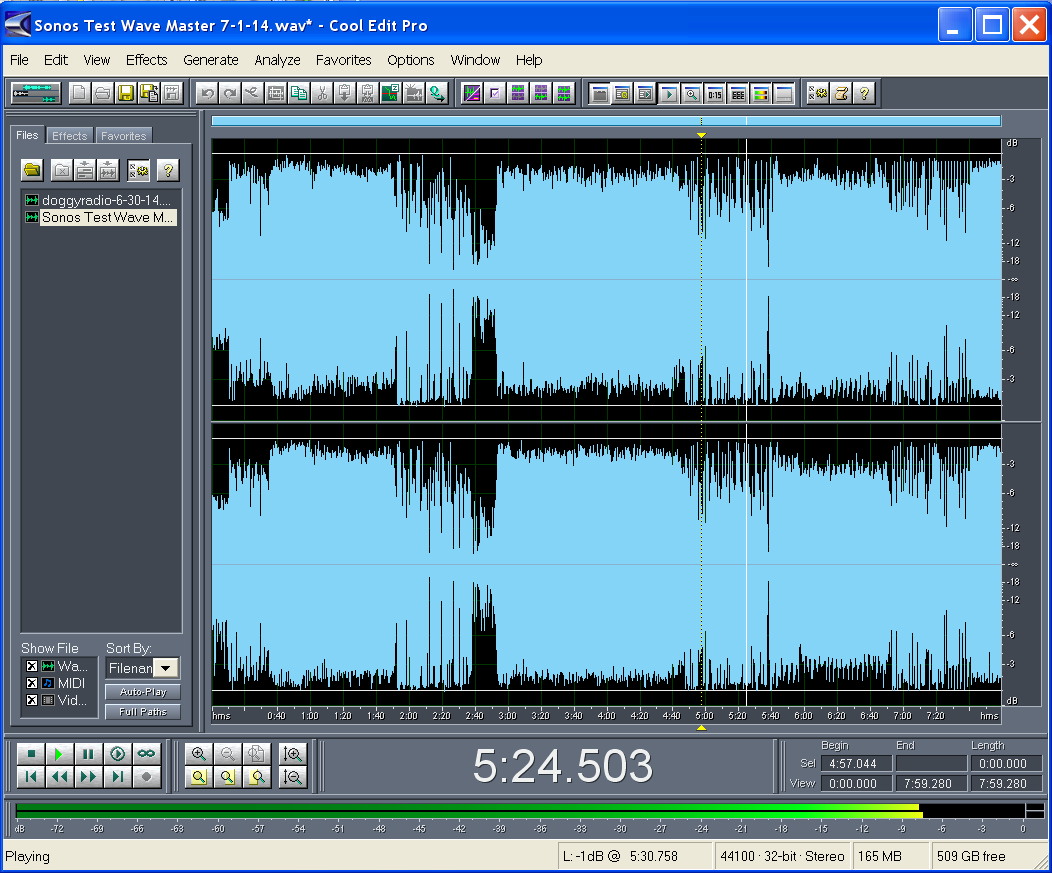This screenshot has width=1052, height=873.
Task: Click the Sel Begin time field 4:57.044
Action: click(x=856, y=764)
